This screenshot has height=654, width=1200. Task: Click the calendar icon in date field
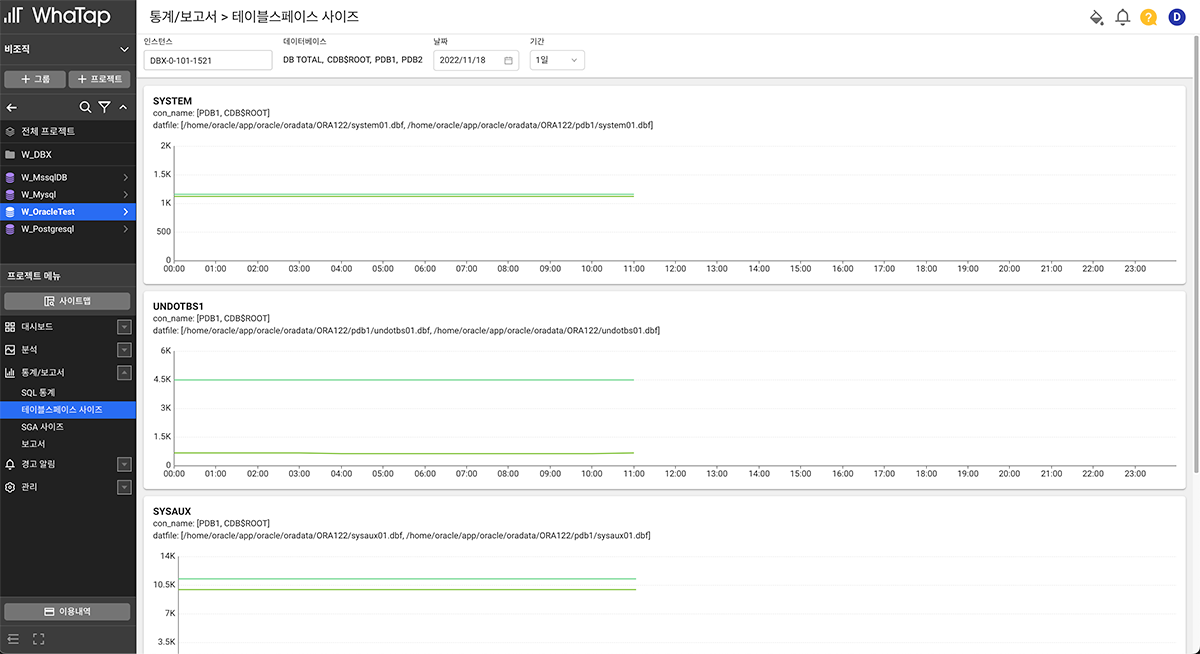508,60
